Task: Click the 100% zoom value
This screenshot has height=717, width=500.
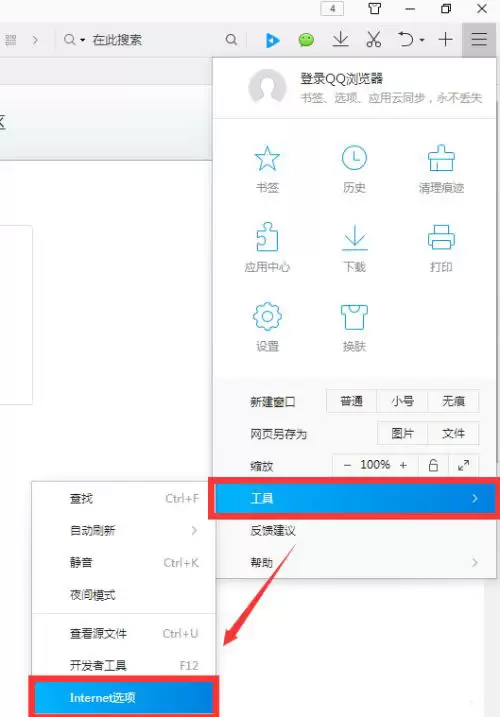Action: [x=375, y=465]
